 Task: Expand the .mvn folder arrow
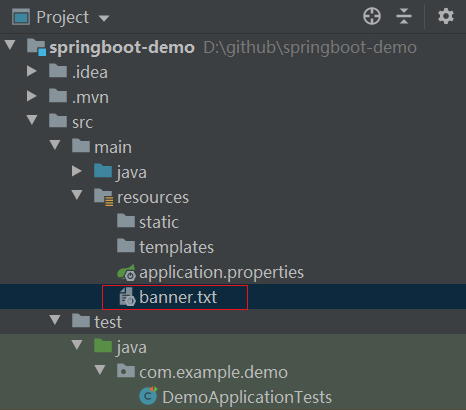click(x=32, y=96)
